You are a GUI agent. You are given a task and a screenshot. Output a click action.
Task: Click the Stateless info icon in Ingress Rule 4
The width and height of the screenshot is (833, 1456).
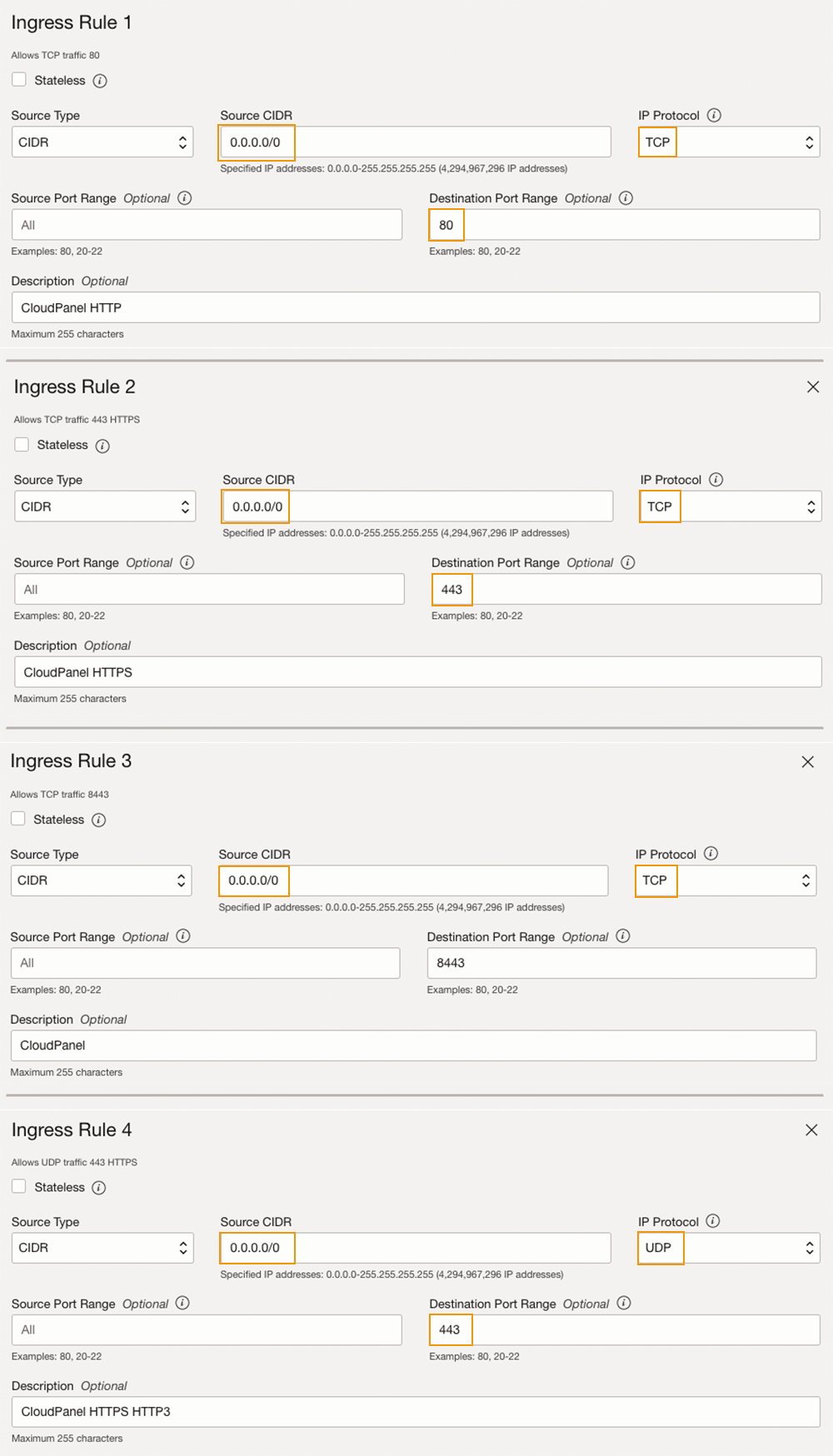99,1188
